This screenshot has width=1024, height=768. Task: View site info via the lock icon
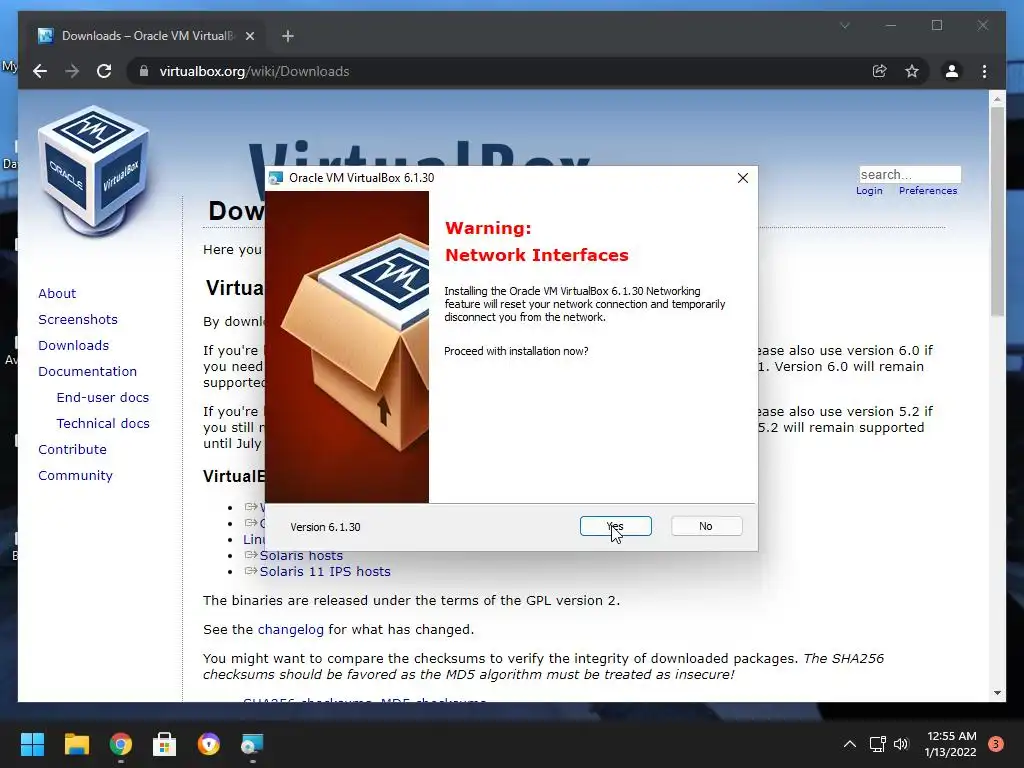(x=144, y=71)
